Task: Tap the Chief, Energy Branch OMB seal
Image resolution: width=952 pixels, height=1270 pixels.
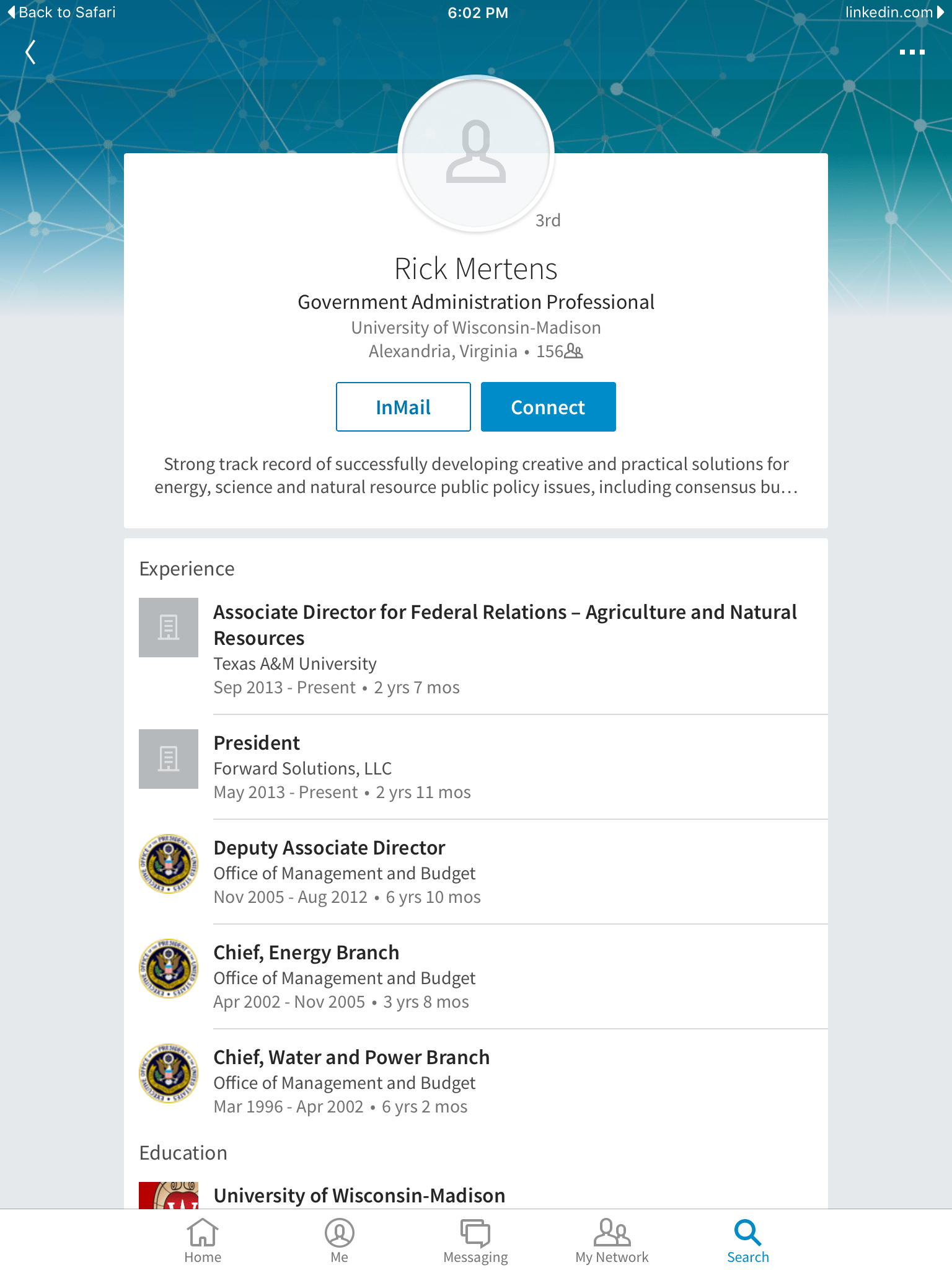Action: 169,969
